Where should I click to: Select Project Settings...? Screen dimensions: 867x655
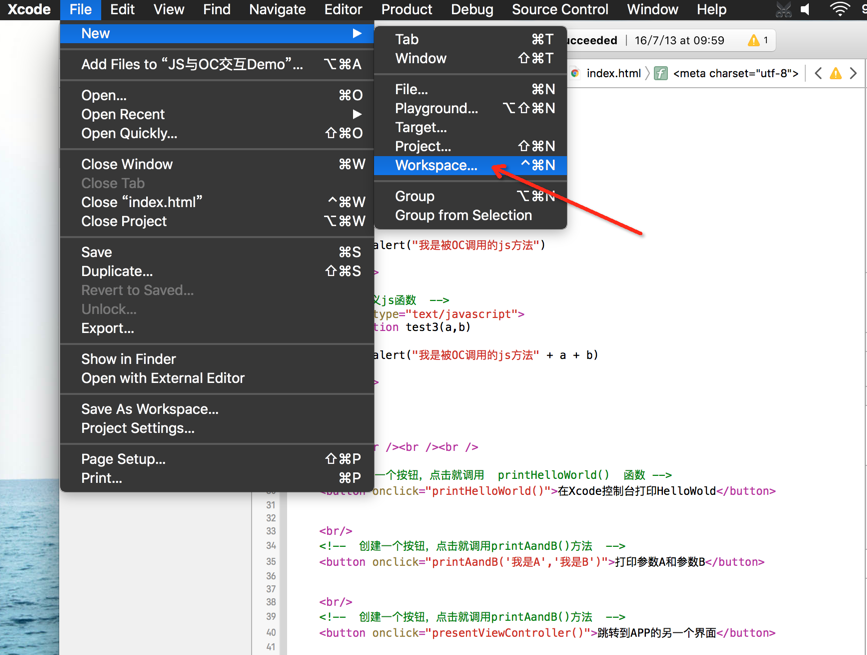pos(217,428)
